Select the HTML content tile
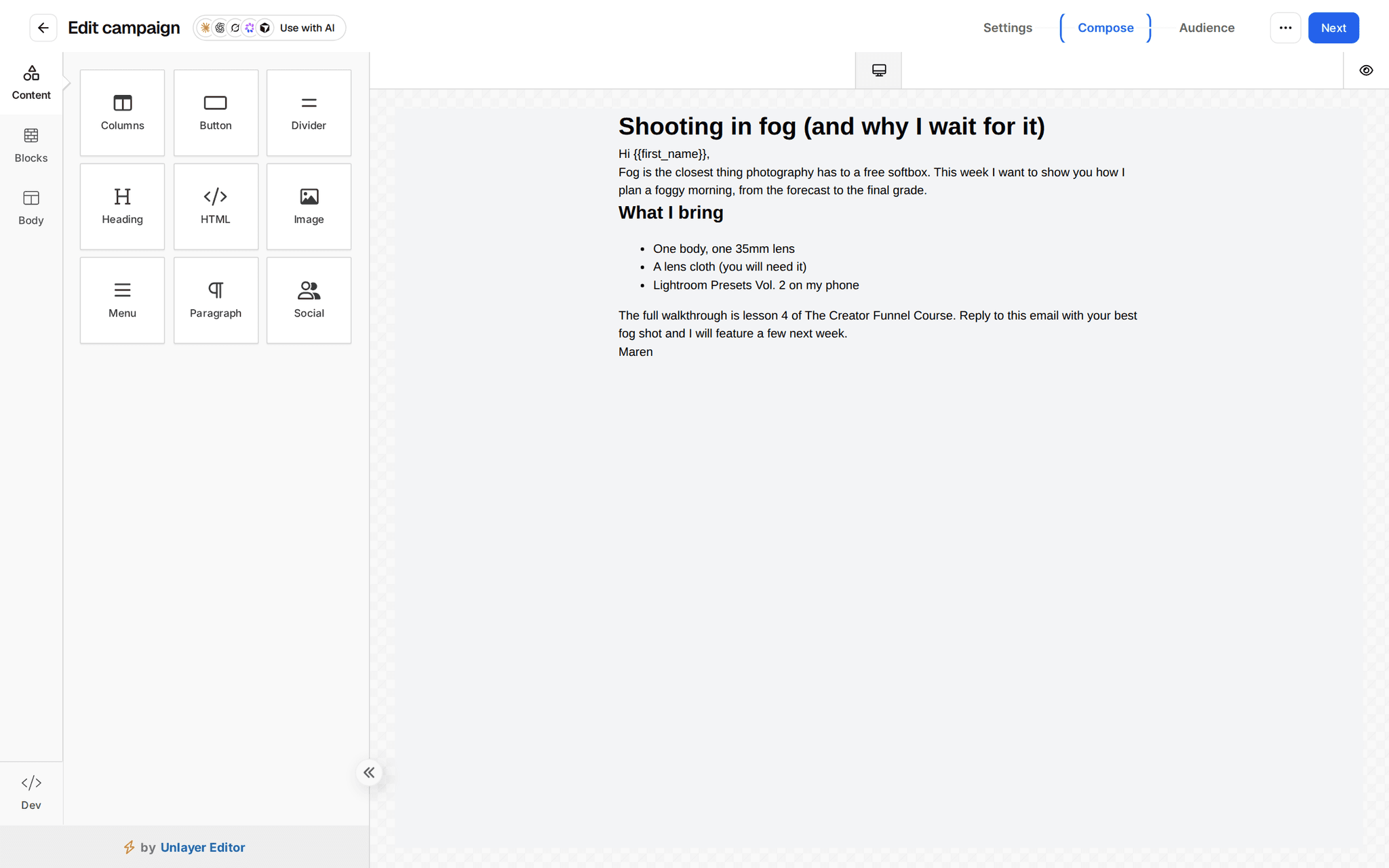 pos(216,206)
